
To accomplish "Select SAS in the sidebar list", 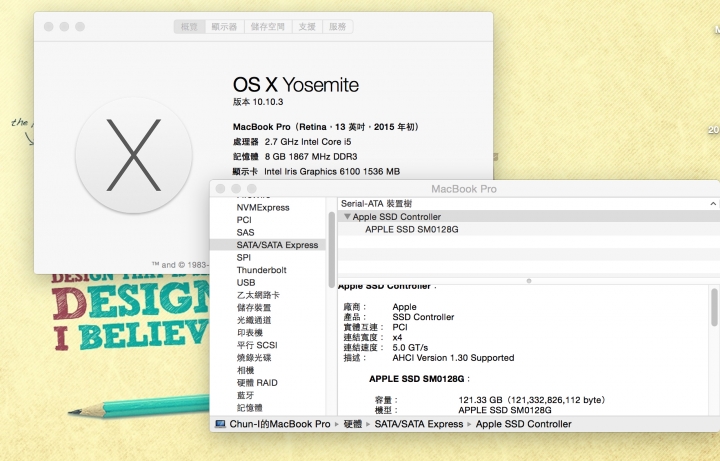I will (x=245, y=232).
